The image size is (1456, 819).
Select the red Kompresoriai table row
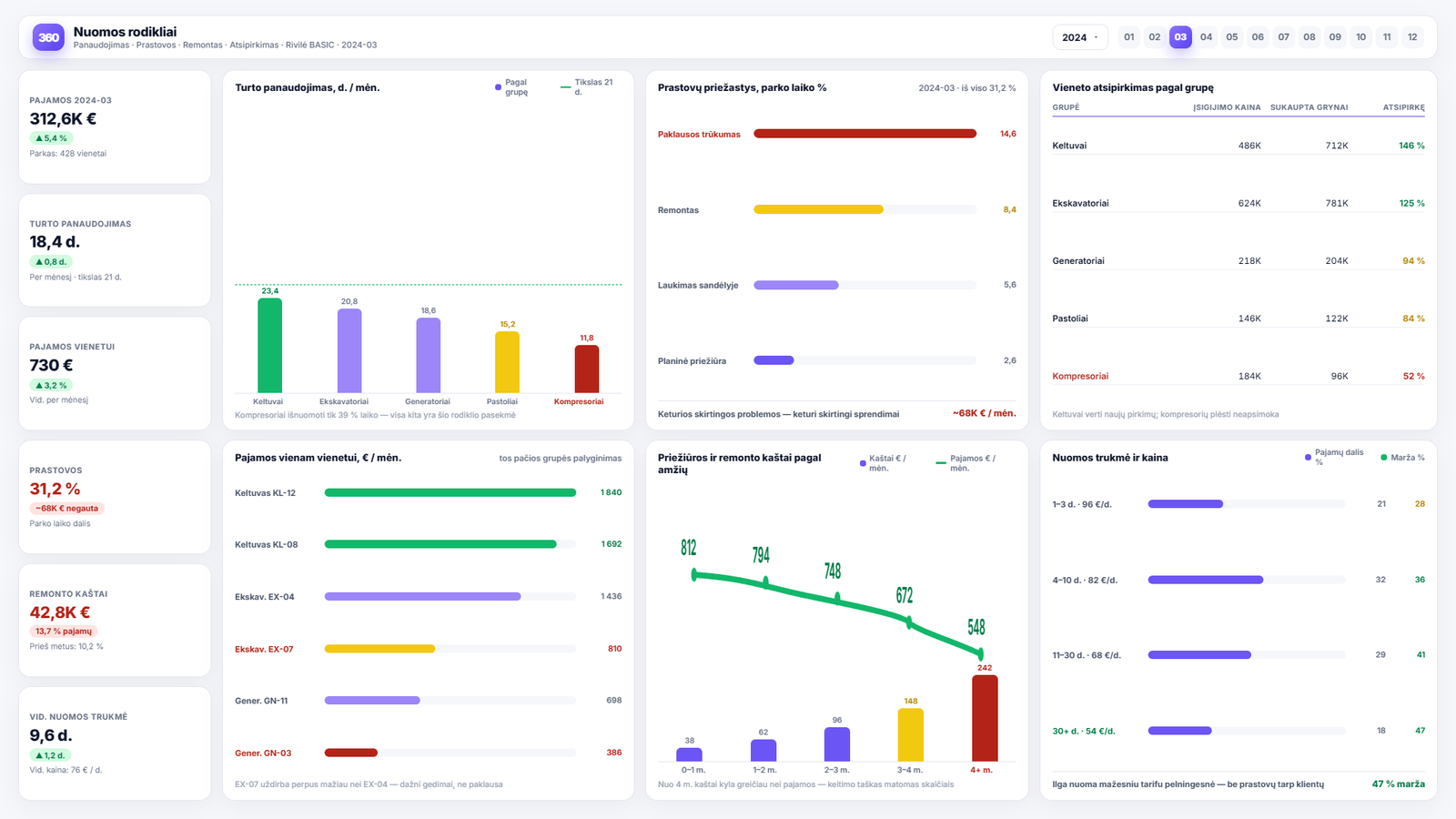1239,376
